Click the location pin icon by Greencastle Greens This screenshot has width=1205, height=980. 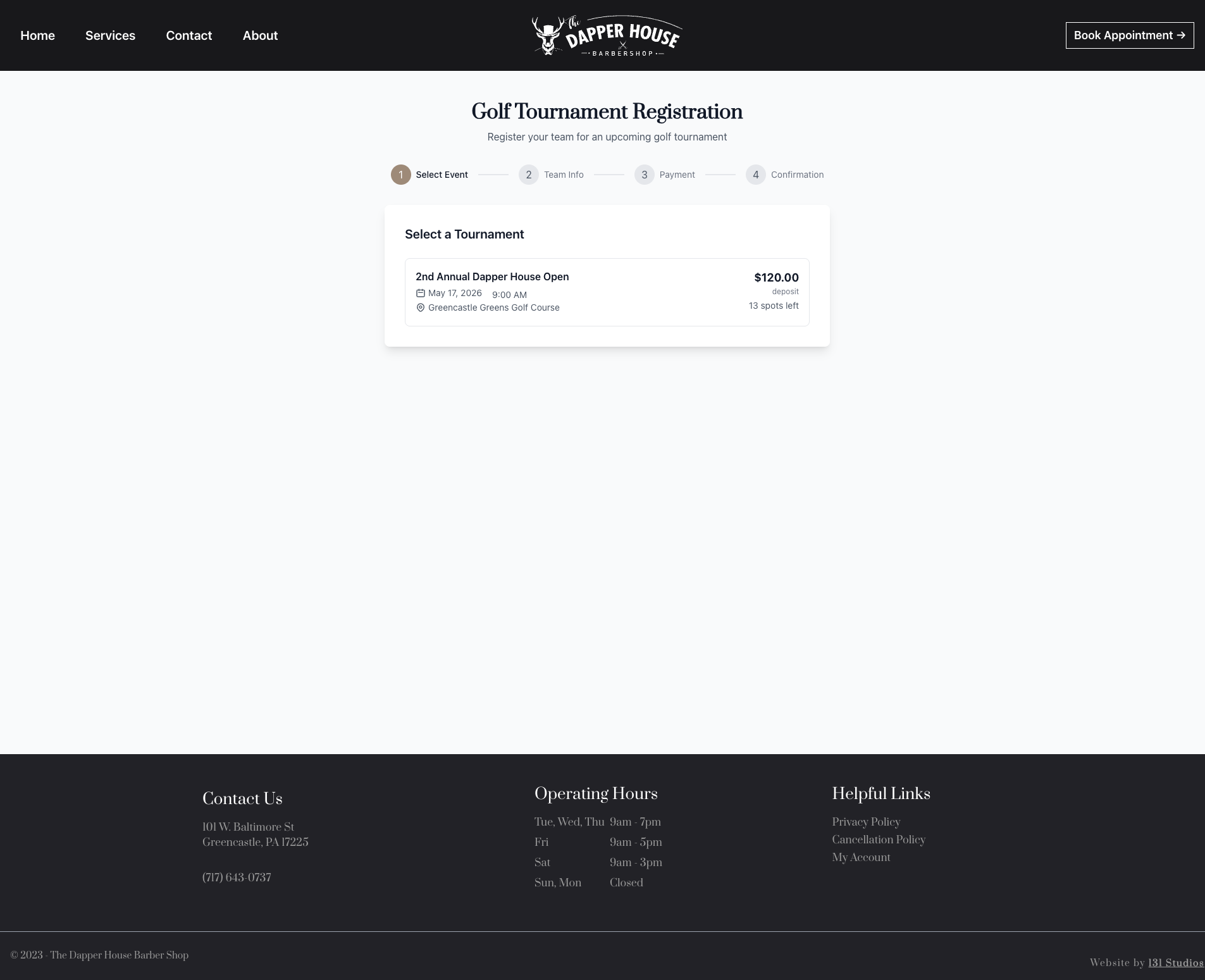coord(420,307)
